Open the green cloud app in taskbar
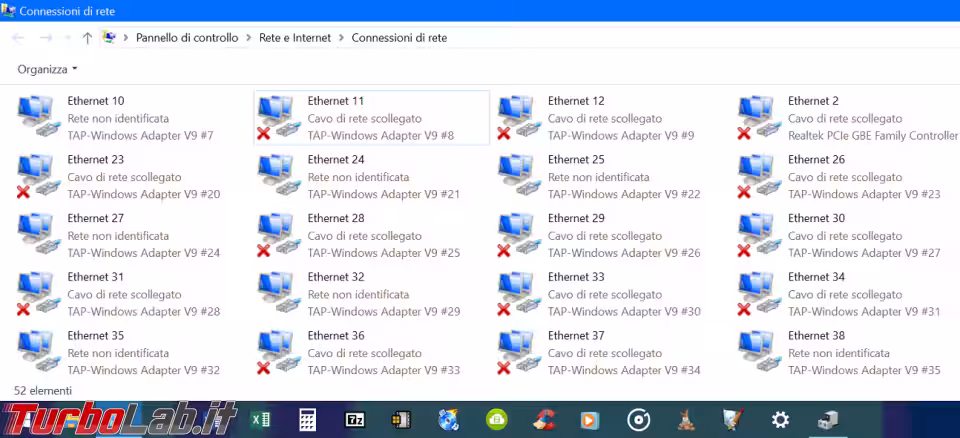The height and width of the screenshot is (438, 960). pos(496,420)
